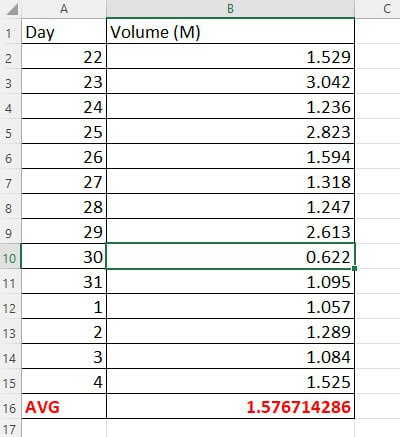Select column A header
The image size is (400, 437).
click(64, 9)
